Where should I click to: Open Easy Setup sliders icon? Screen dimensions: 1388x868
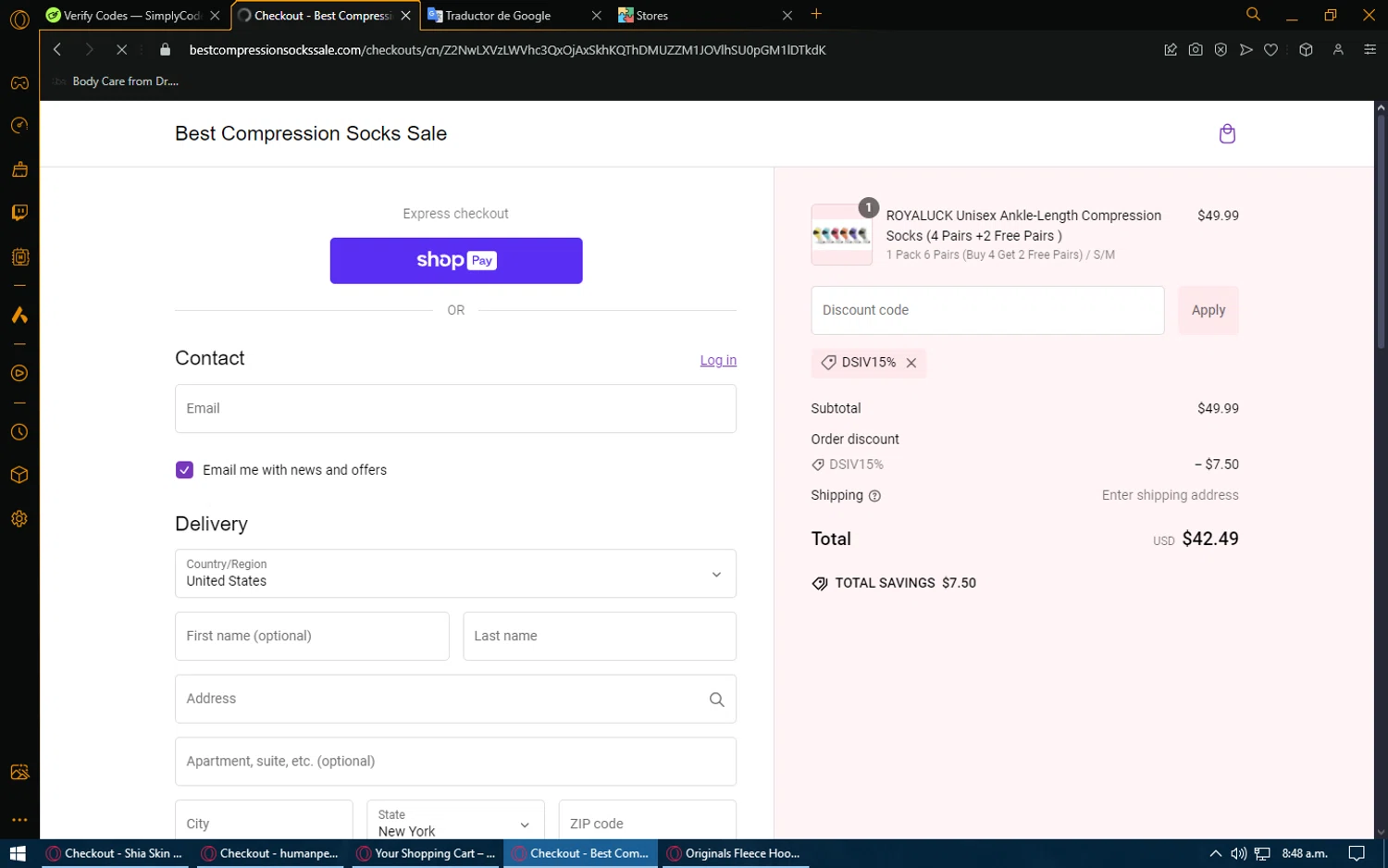(x=1370, y=50)
